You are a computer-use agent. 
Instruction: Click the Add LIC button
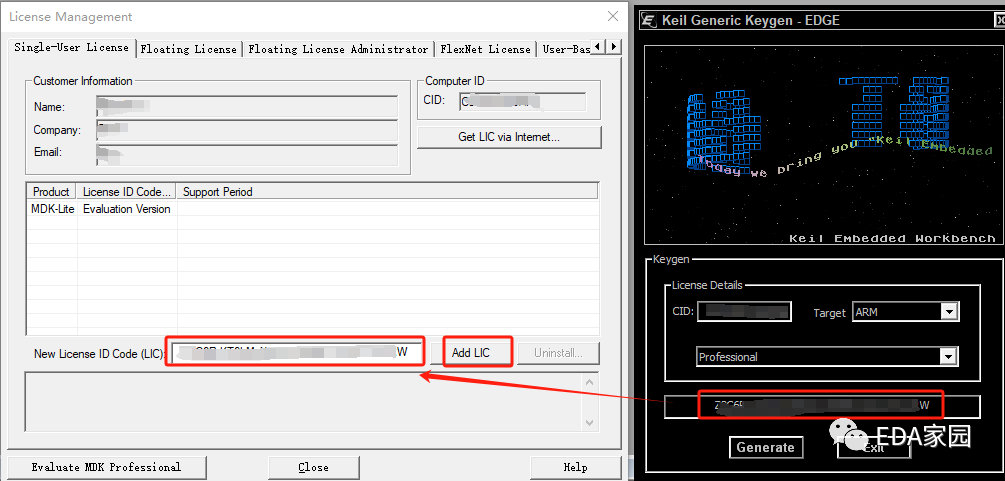[471, 353]
